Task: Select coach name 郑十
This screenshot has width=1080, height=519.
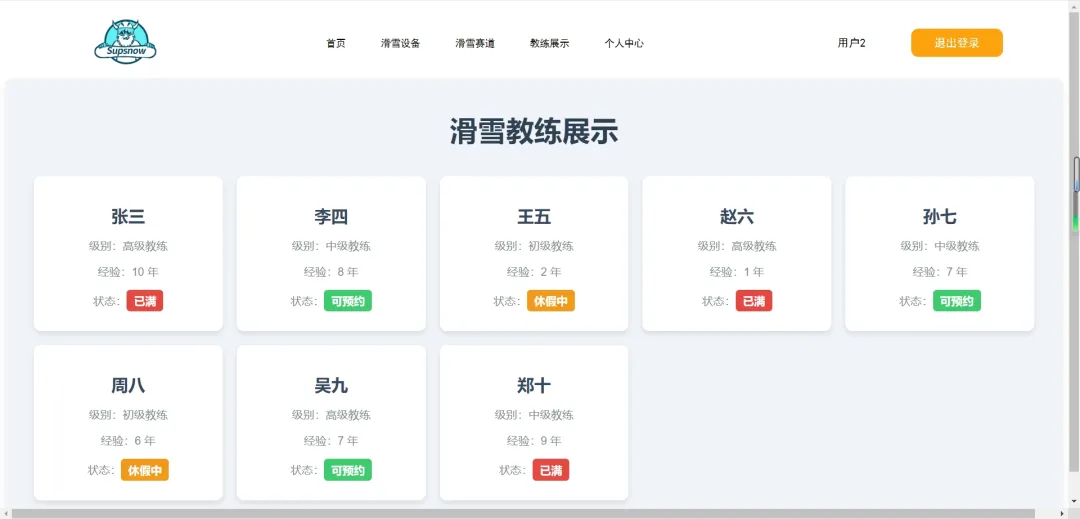Action: coord(534,385)
